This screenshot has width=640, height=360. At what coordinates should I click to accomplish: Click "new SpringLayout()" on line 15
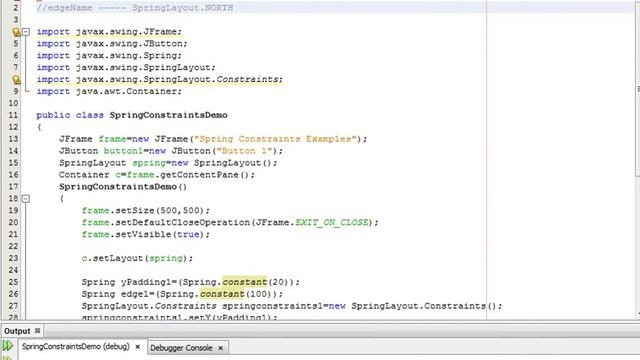[221, 163]
